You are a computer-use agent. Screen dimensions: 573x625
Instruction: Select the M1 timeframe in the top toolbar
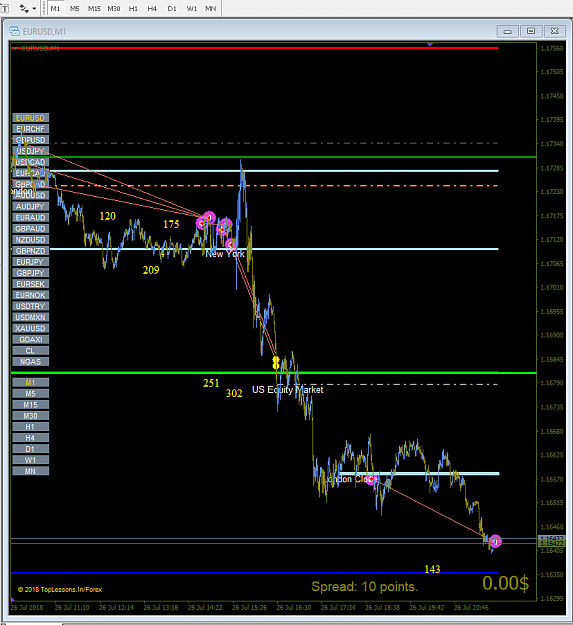click(x=55, y=8)
